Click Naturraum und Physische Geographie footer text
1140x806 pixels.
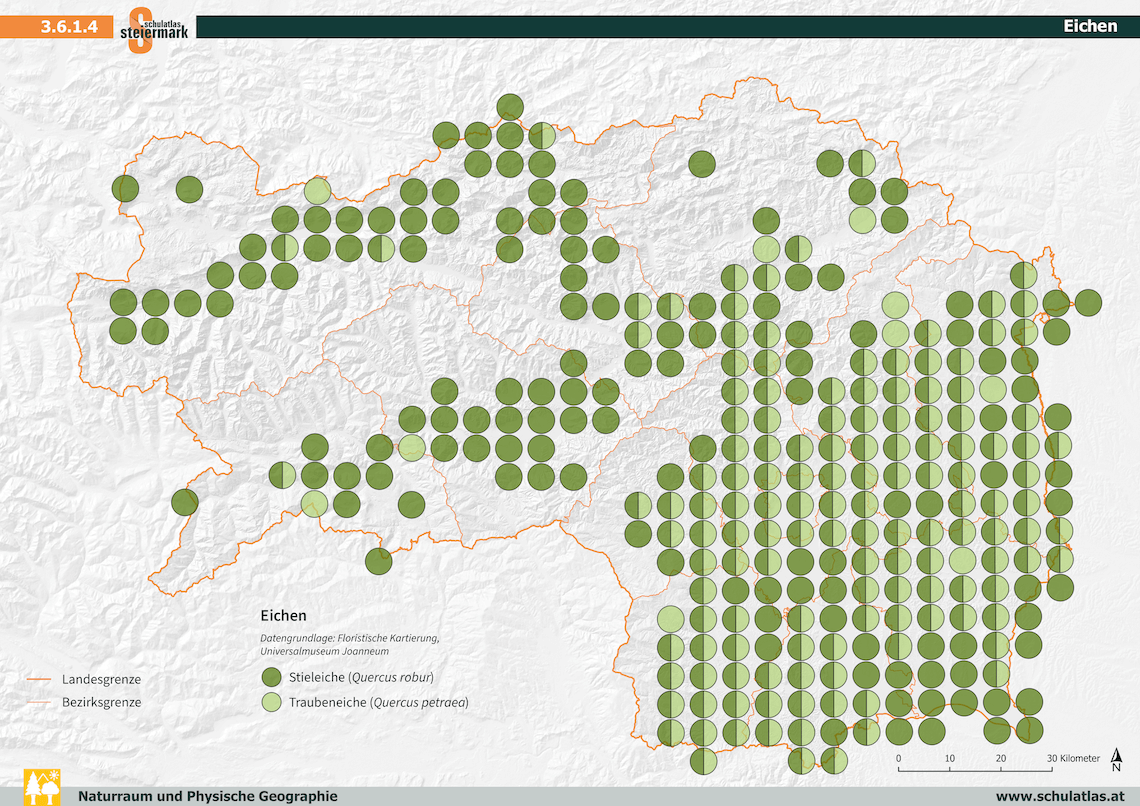tap(207, 796)
